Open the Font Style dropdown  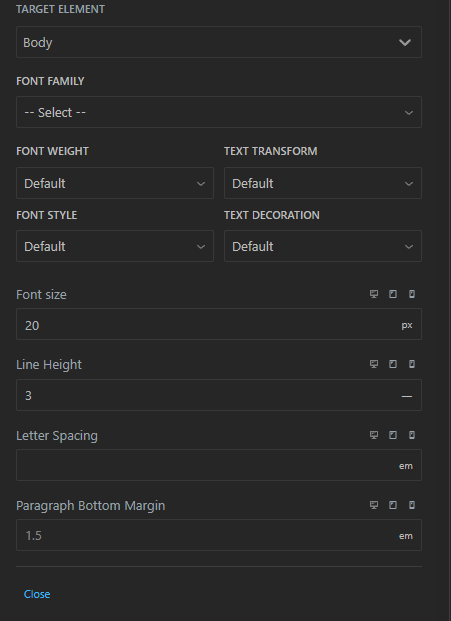tap(115, 246)
